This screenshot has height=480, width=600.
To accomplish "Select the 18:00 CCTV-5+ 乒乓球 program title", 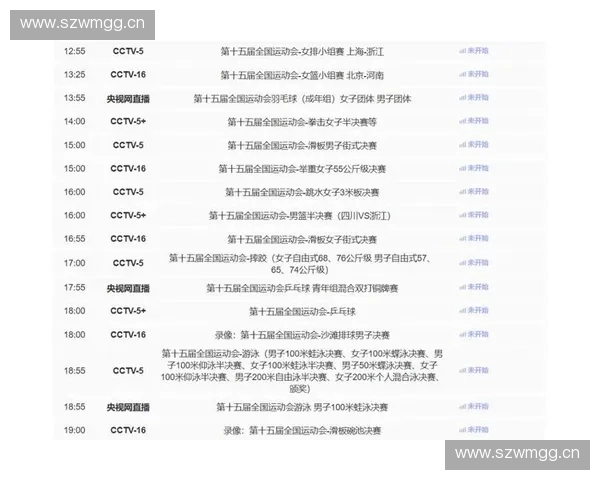I will coord(302,312).
